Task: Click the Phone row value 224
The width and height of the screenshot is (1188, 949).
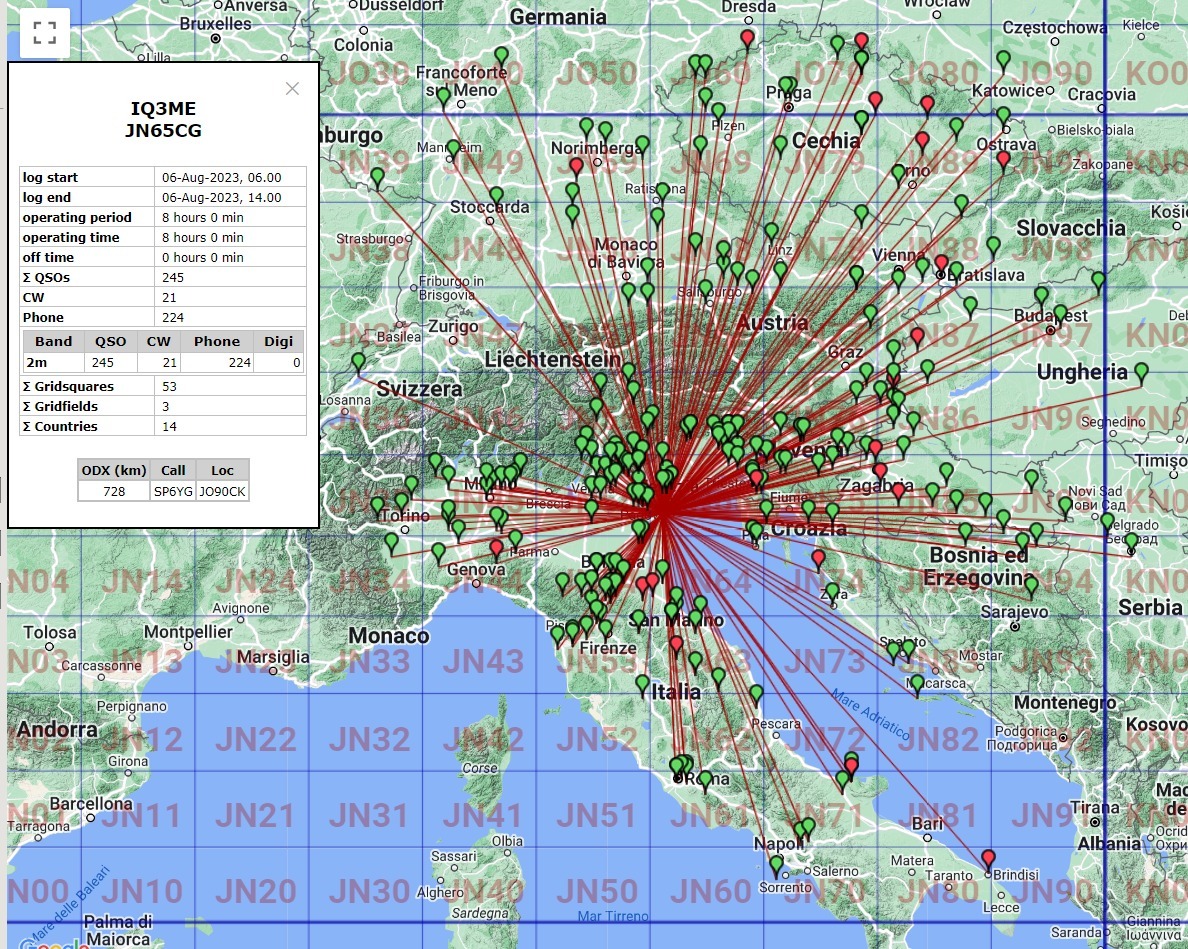Action: 173,317
